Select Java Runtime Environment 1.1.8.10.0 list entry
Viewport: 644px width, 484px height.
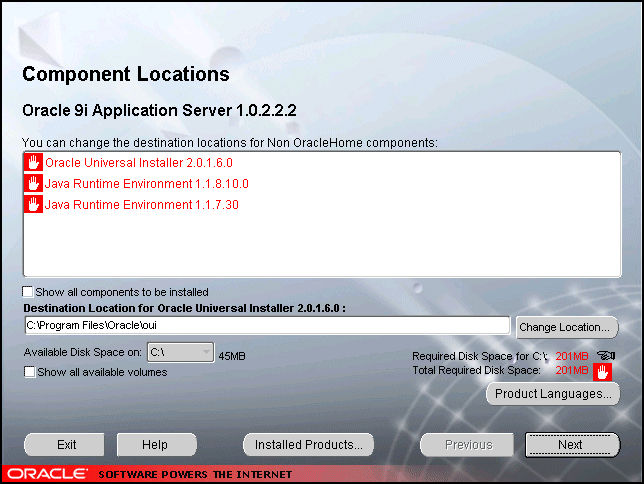(x=147, y=184)
